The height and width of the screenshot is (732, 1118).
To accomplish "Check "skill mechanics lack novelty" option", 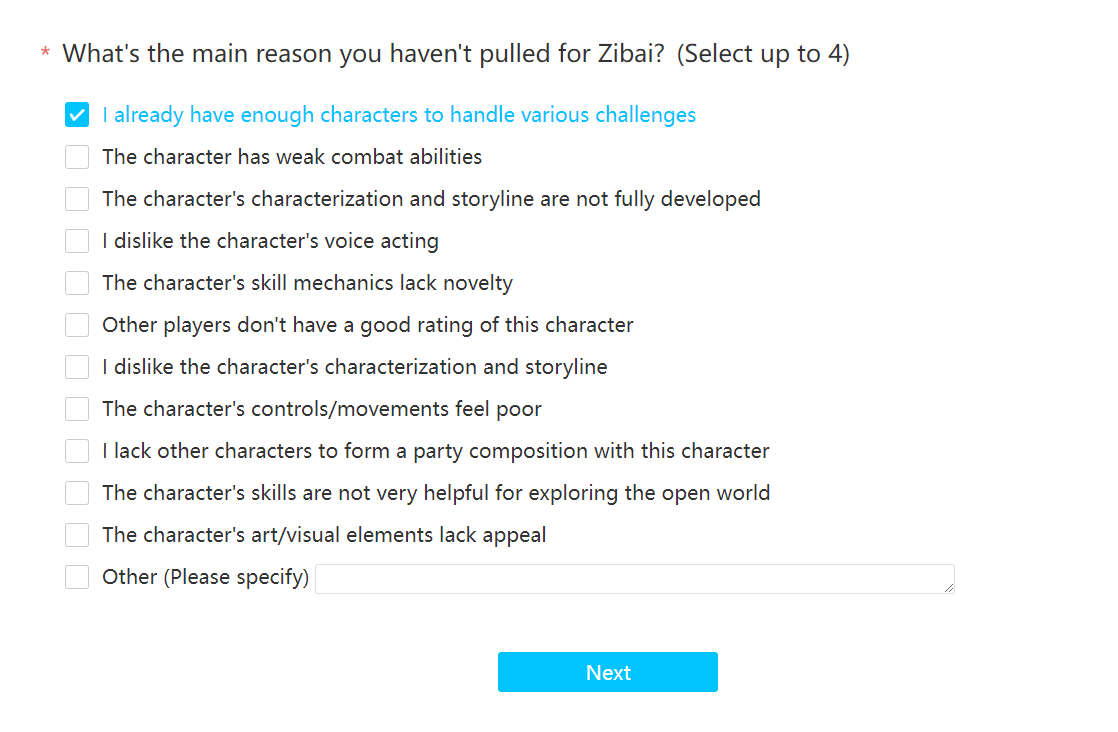I will pyautogui.click(x=77, y=283).
